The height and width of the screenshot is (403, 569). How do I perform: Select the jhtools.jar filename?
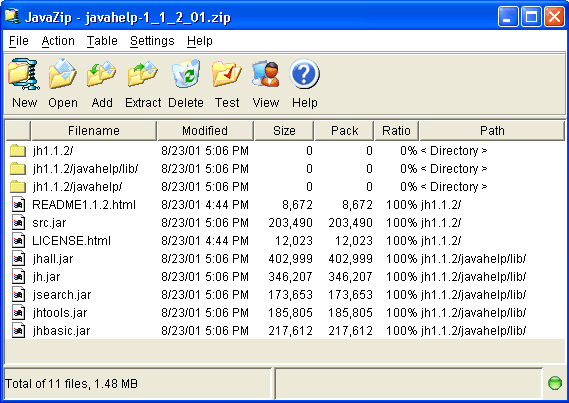pyautogui.click(x=60, y=313)
